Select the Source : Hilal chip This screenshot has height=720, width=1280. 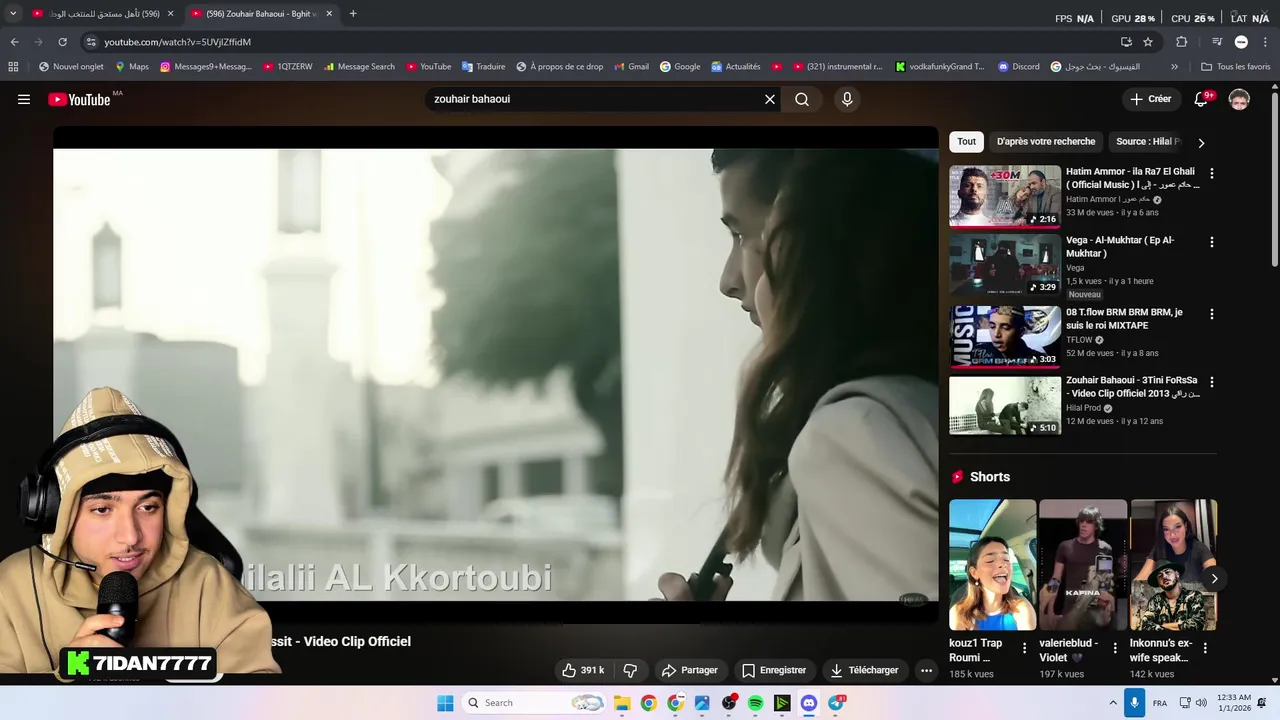point(1148,141)
